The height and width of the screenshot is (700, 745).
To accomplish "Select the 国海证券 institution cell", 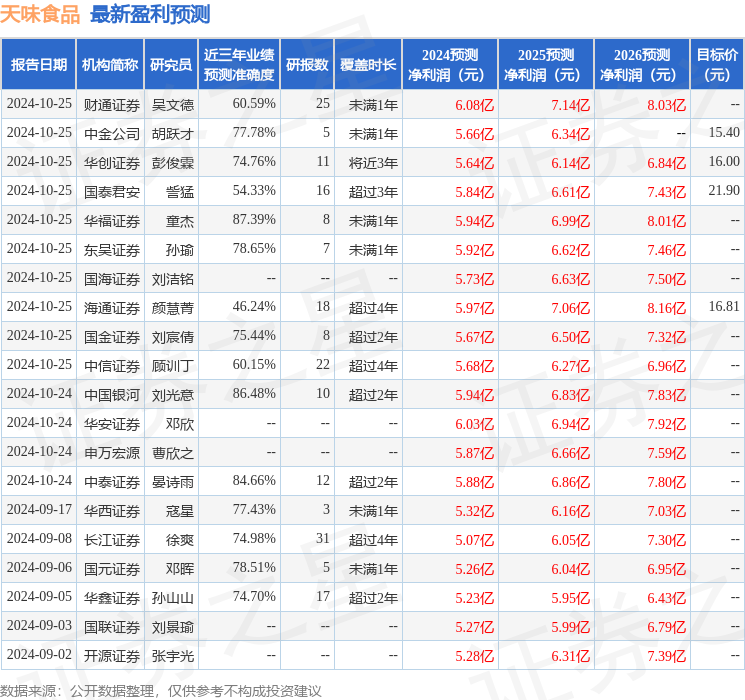I will tap(112, 278).
